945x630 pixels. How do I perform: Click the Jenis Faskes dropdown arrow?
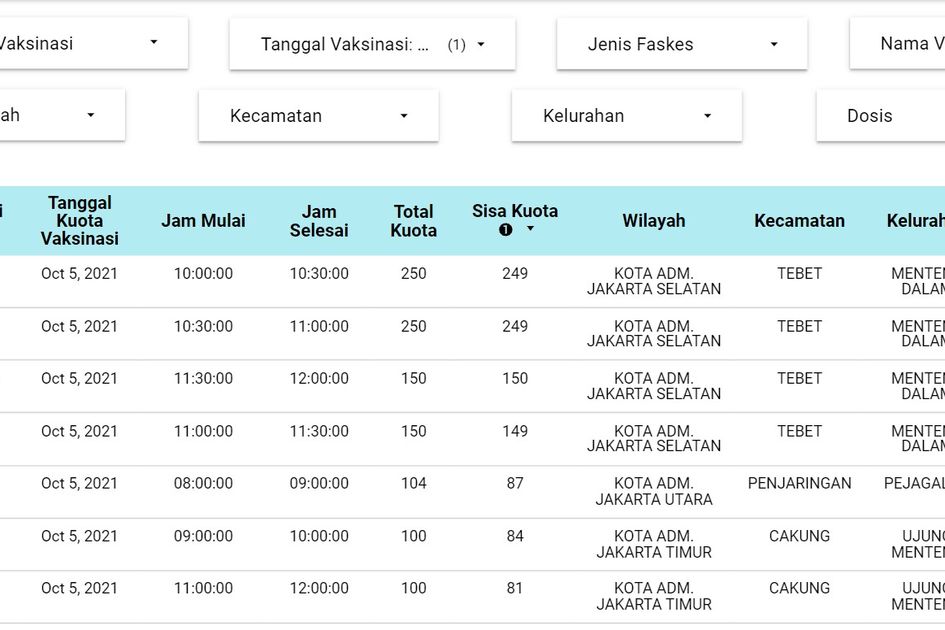tap(774, 44)
